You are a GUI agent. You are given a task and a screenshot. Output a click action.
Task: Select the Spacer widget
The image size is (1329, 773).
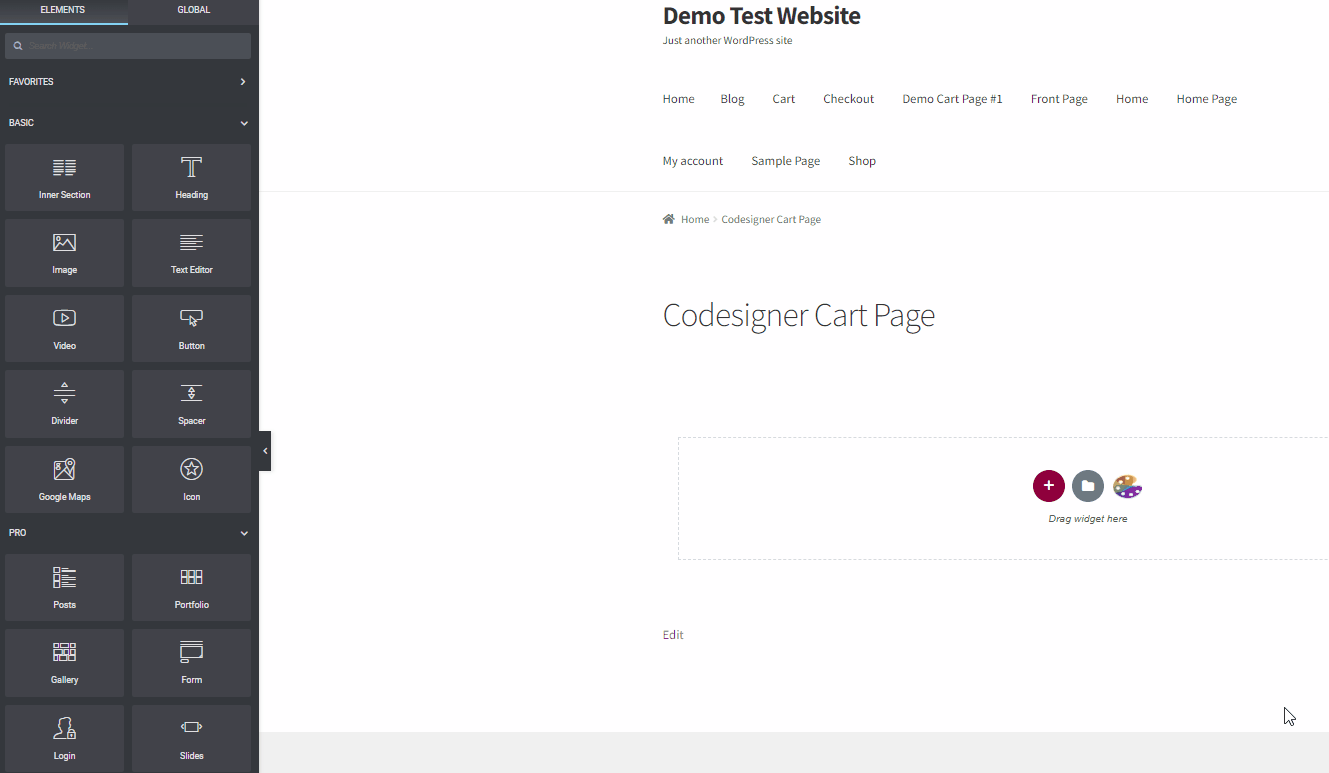point(191,404)
